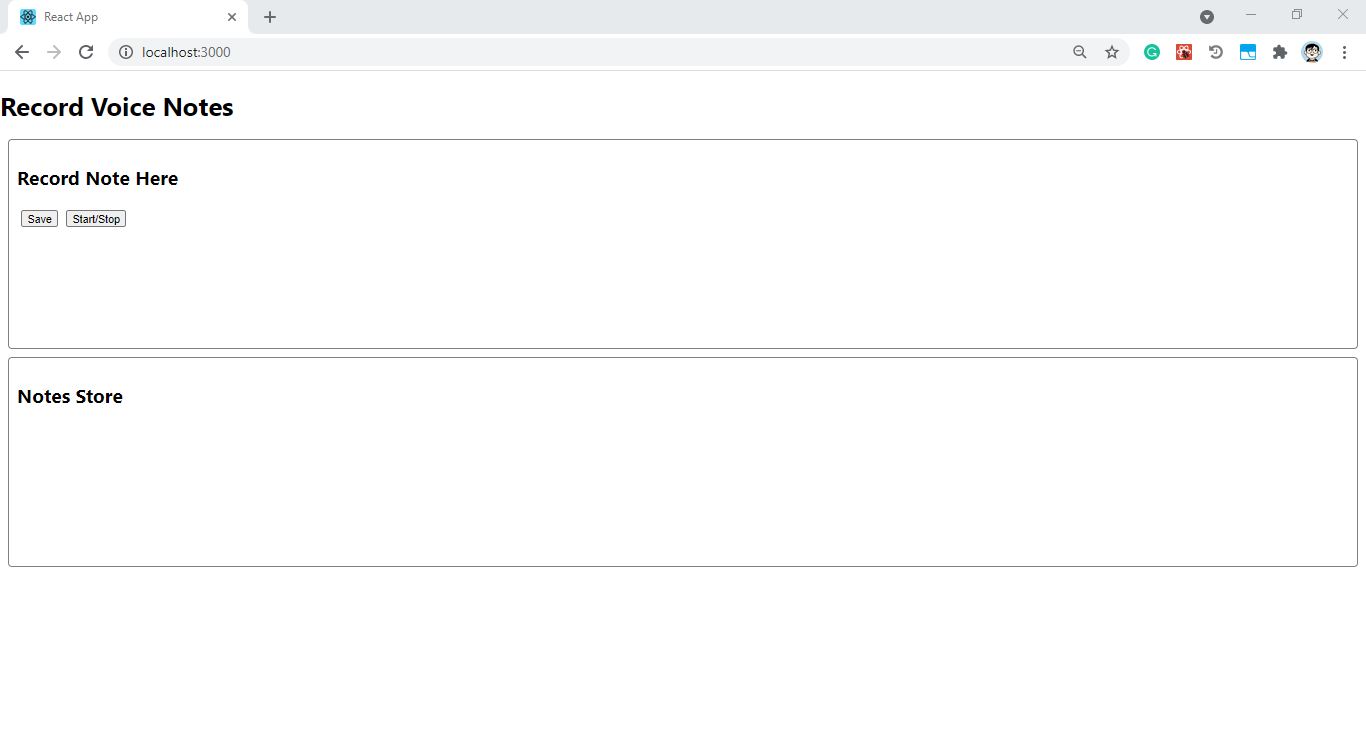Open the Chrome three-dot menu

click(1345, 52)
